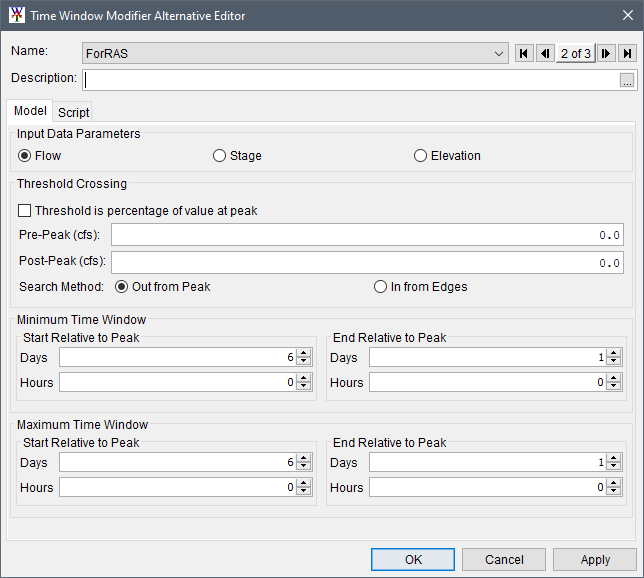Click the Apply button
Screen dimensions: 644x578
[594, 560]
